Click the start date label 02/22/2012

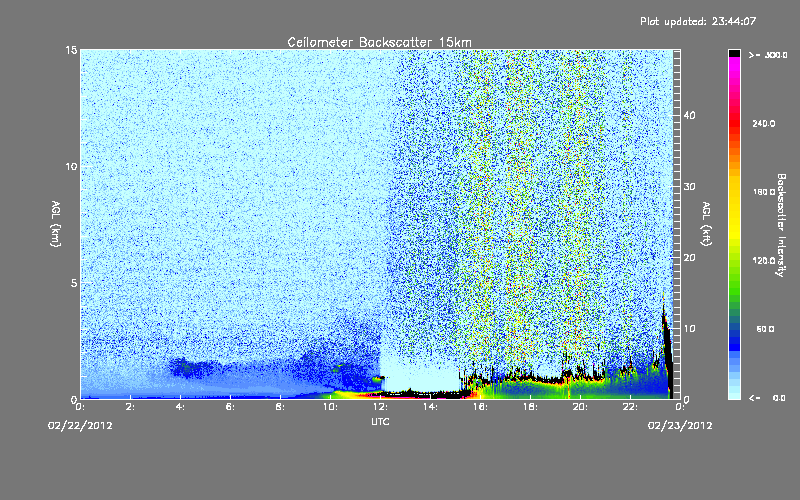pyautogui.click(x=80, y=426)
